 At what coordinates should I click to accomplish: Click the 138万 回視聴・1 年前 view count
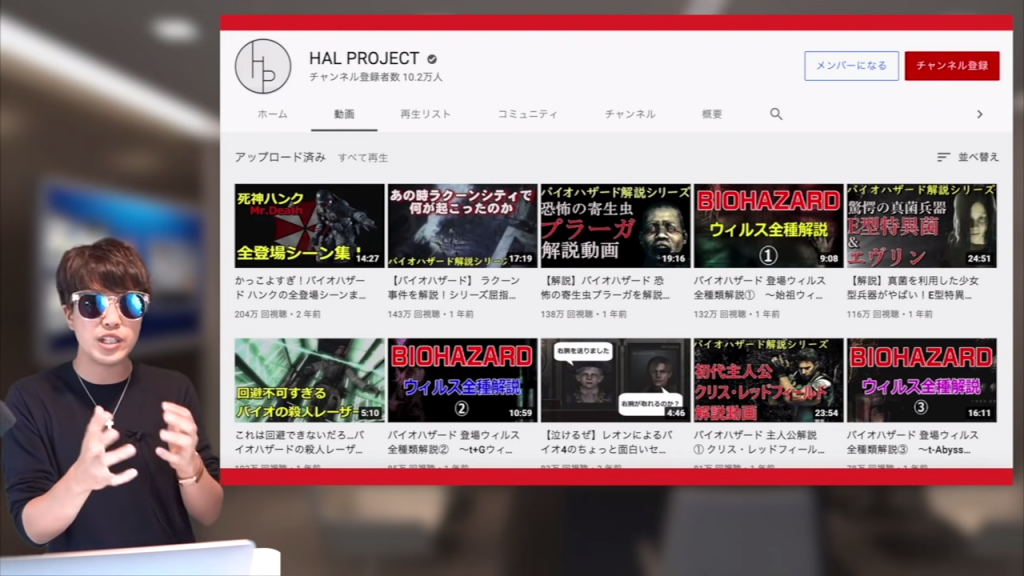coord(584,314)
